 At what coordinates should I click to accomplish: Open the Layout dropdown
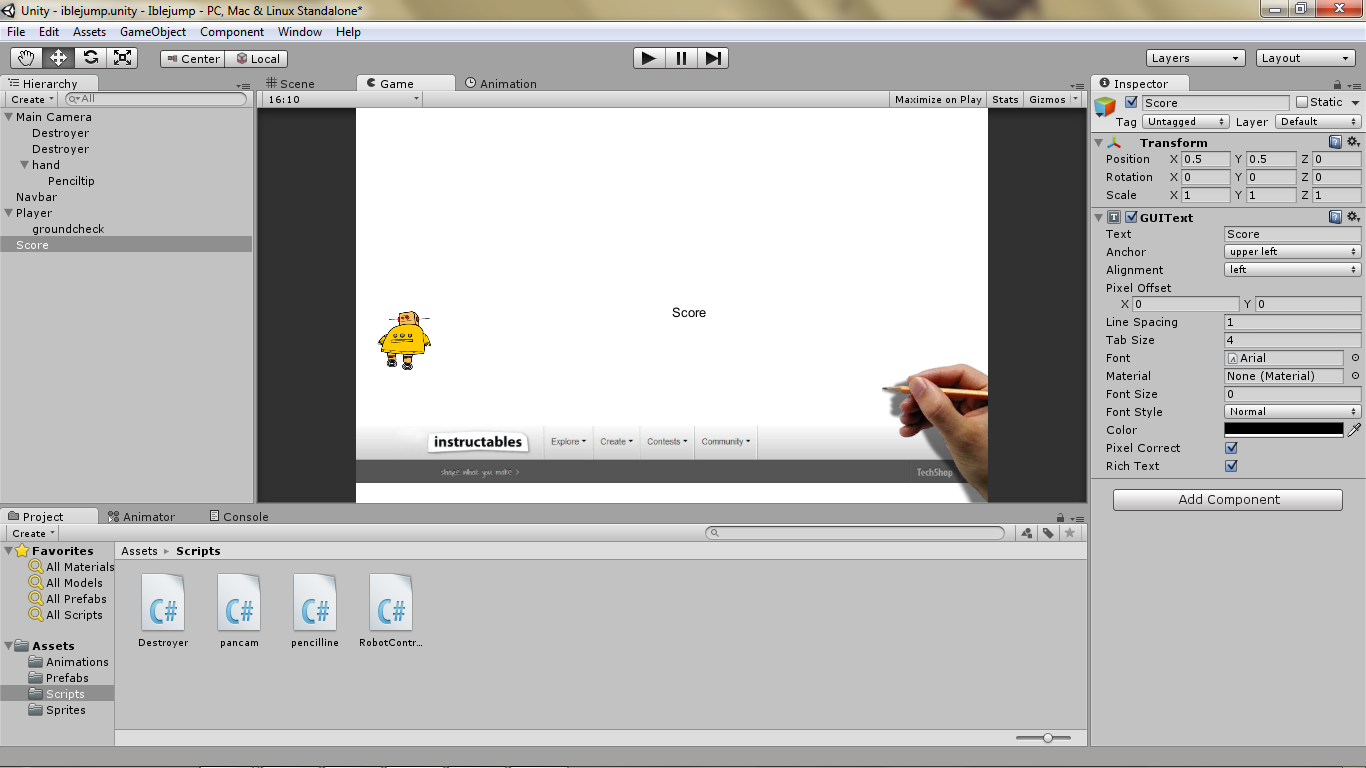(x=1306, y=58)
